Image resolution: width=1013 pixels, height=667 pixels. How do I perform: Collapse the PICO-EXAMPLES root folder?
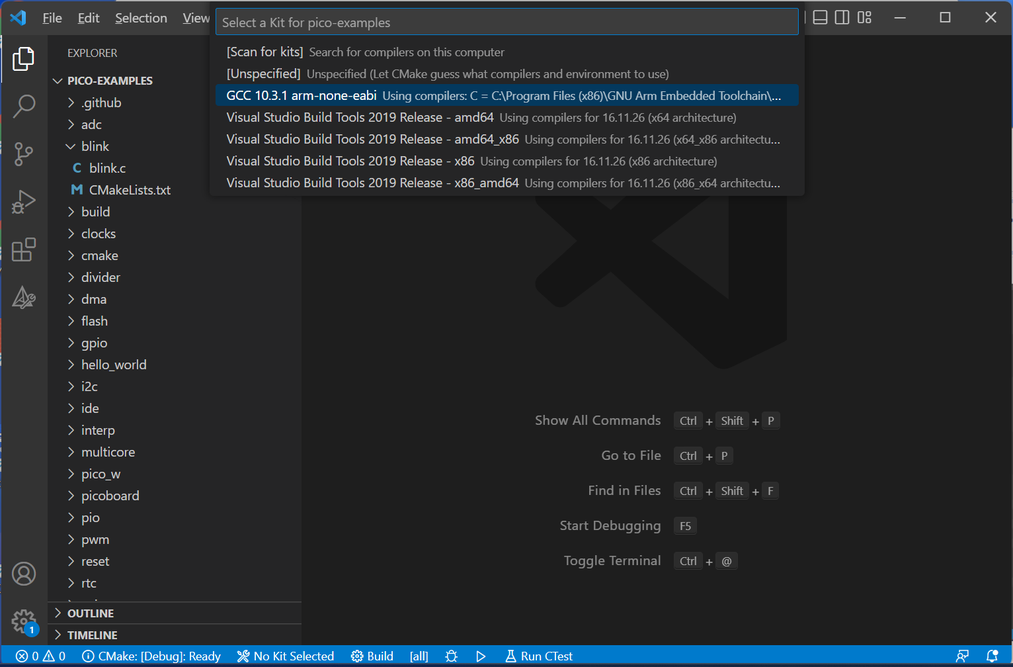point(174,81)
